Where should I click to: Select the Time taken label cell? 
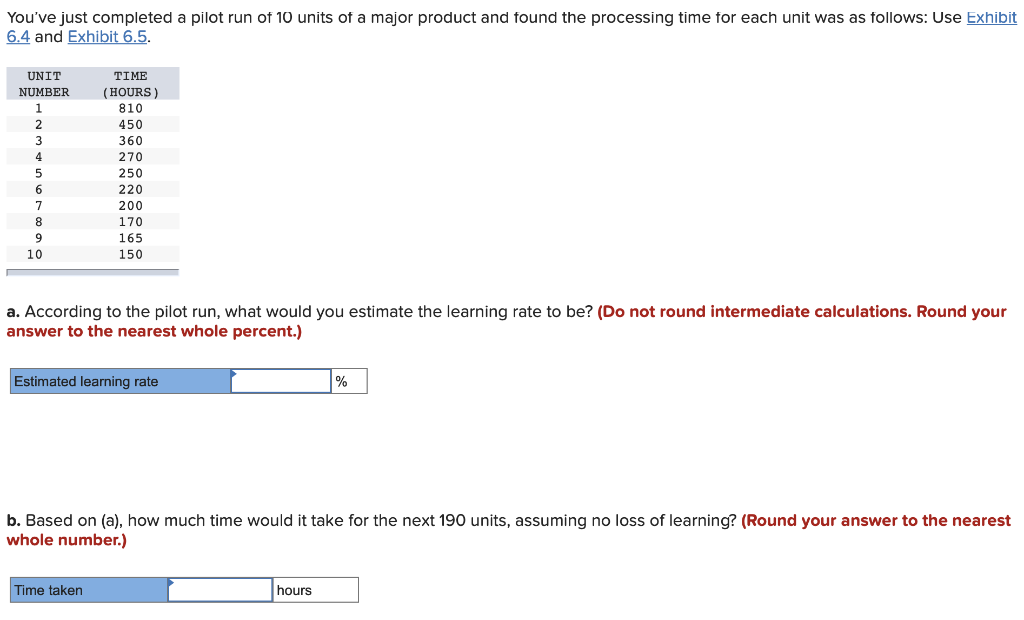89,590
